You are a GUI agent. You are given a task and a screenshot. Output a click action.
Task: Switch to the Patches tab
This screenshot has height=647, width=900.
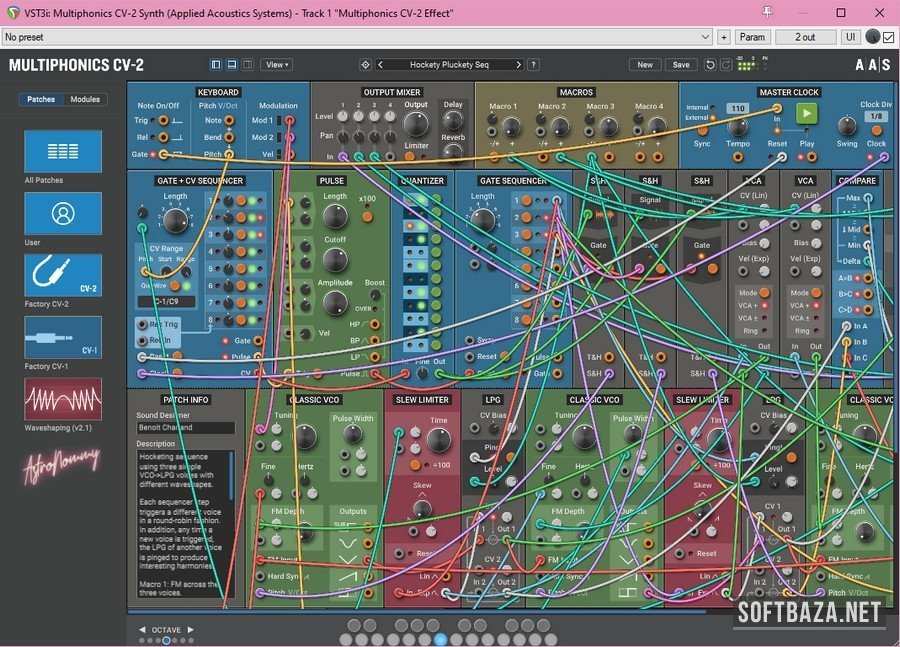[x=41, y=100]
